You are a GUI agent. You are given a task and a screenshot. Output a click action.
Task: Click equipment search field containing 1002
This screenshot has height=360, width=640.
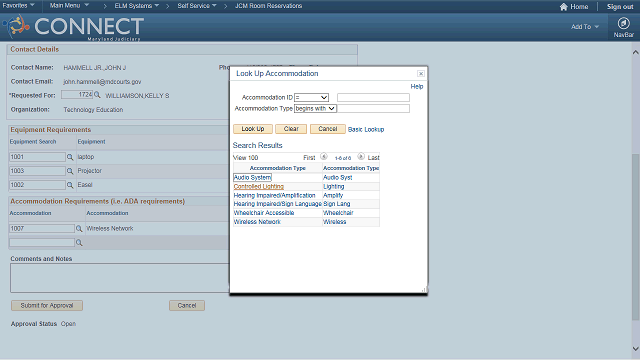(x=37, y=185)
